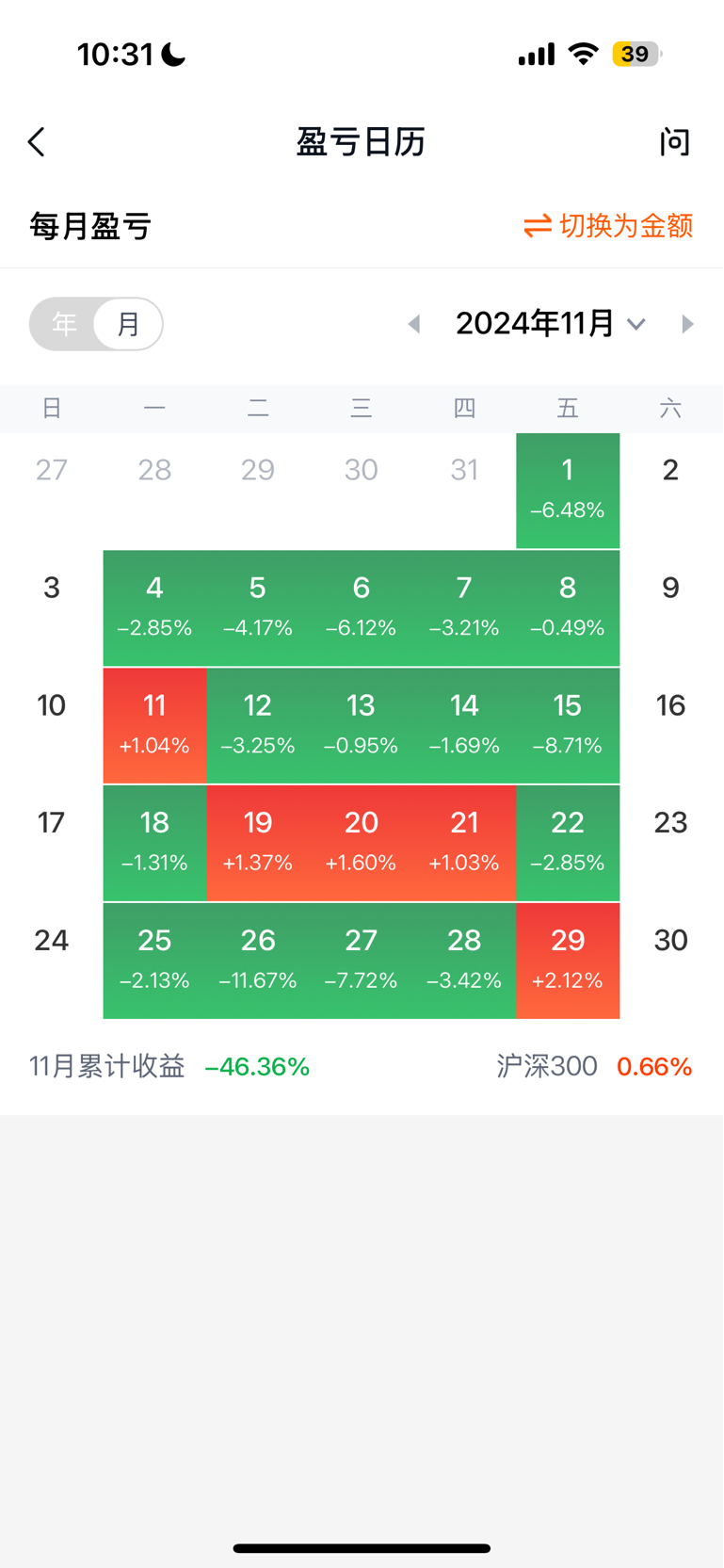724x1568 pixels.
Task: Switch display to amount 切换为金额
Action: (x=625, y=226)
